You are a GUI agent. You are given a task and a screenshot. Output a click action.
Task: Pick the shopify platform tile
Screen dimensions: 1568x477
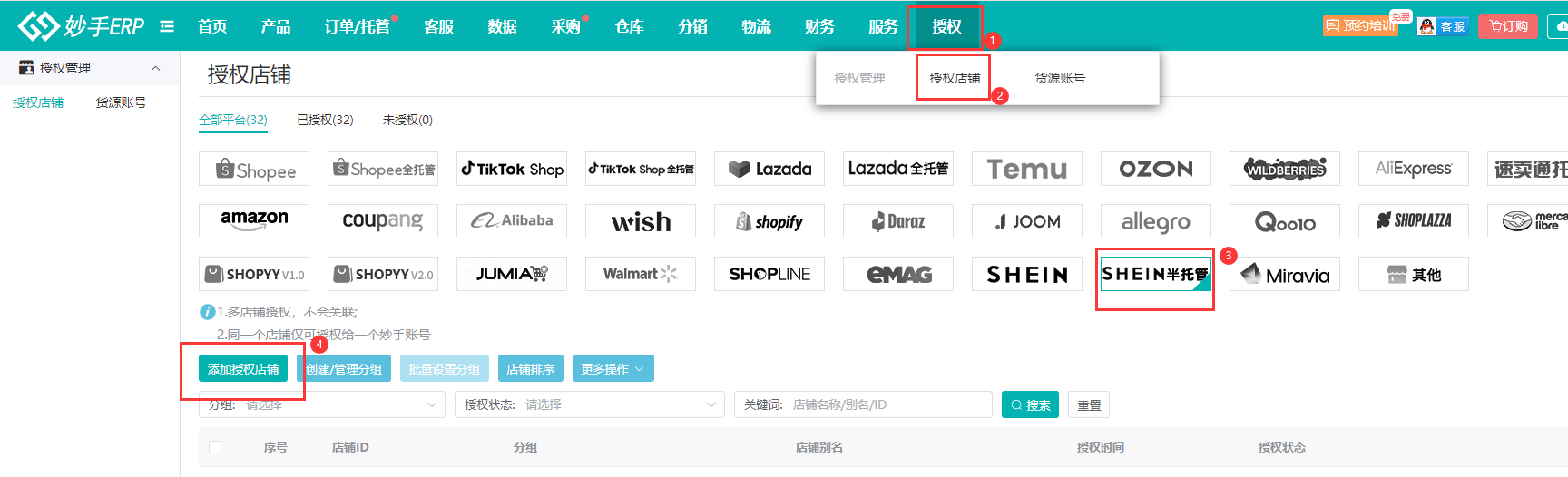(x=769, y=221)
